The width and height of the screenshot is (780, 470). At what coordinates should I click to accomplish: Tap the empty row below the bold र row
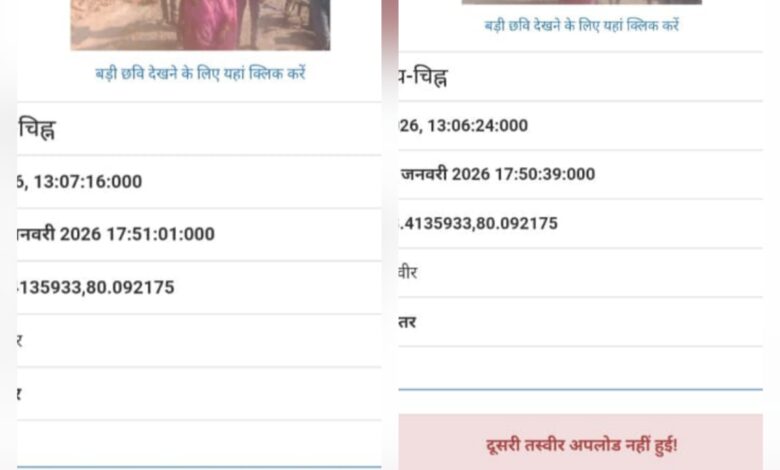[x=199, y=443]
